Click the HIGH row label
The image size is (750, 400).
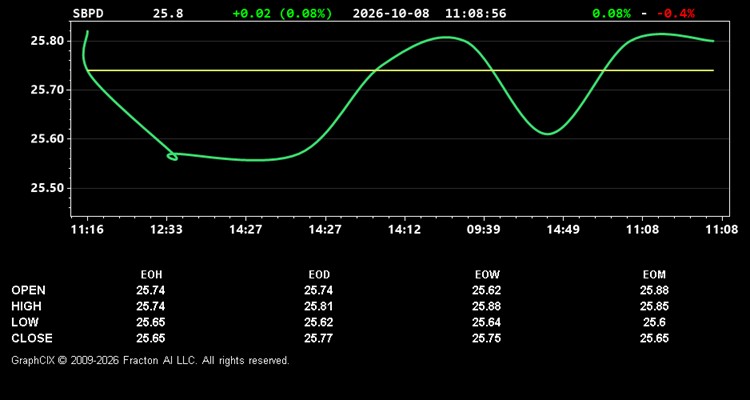tap(26, 306)
